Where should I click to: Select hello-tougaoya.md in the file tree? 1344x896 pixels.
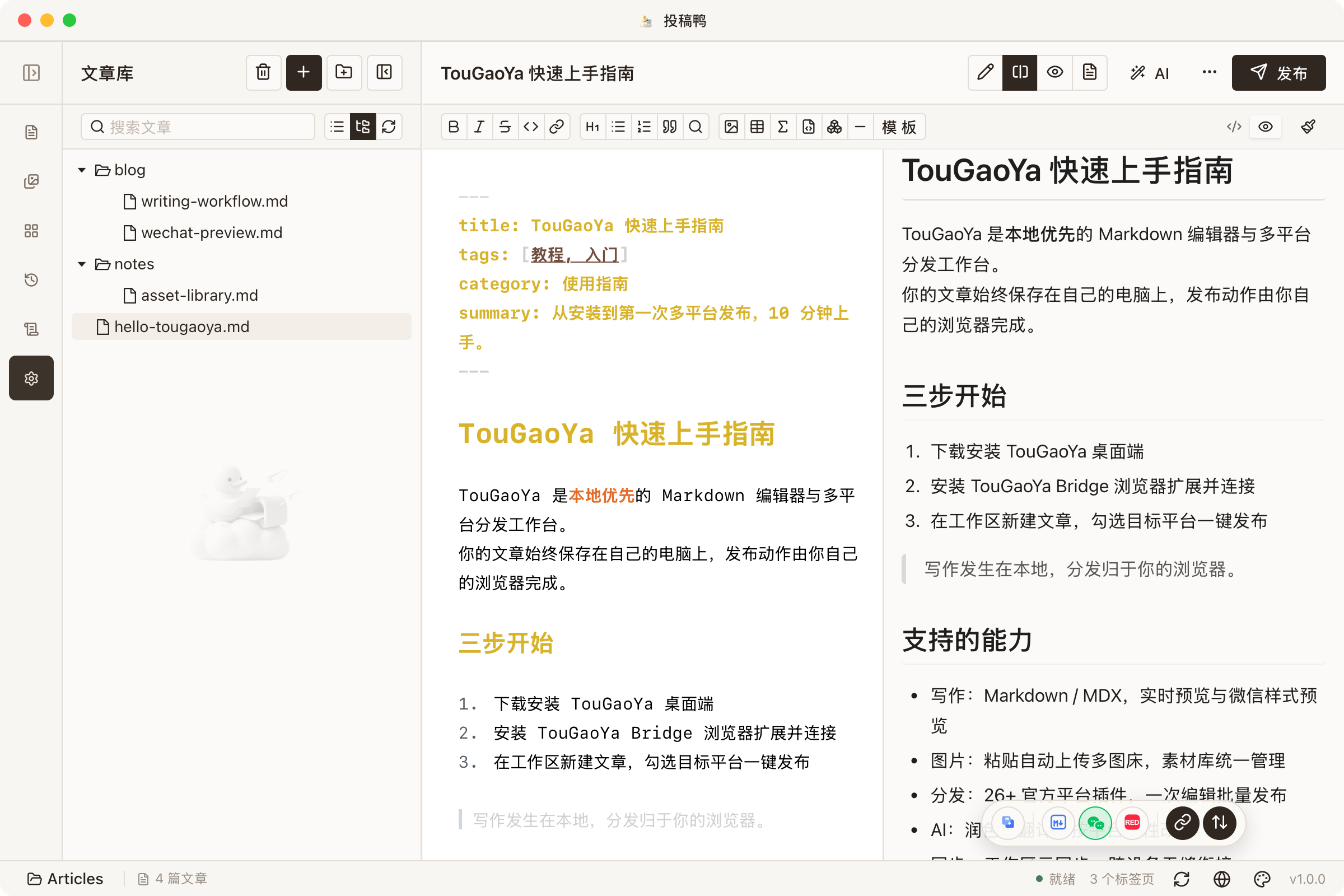(241, 327)
